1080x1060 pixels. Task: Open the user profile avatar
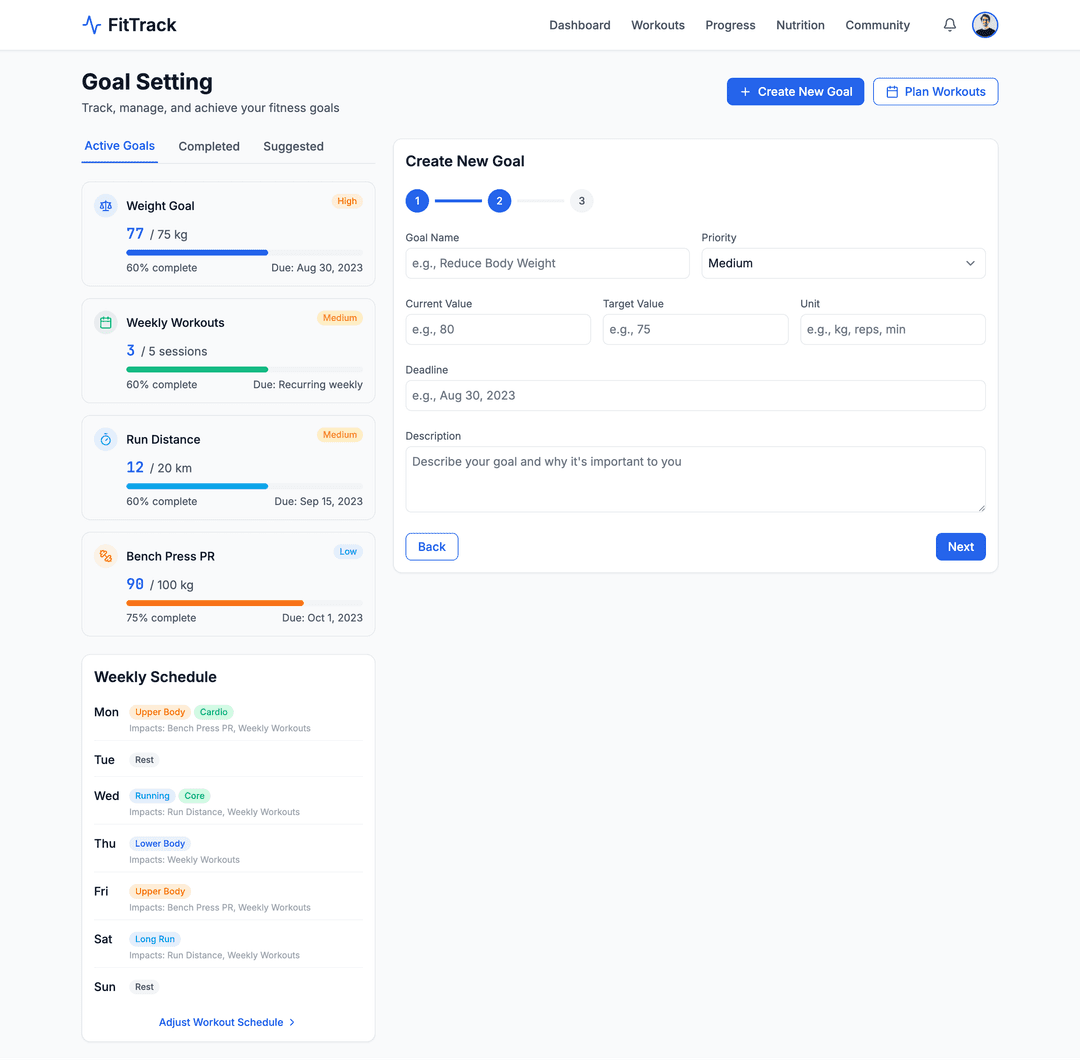pyautogui.click(x=985, y=25)
